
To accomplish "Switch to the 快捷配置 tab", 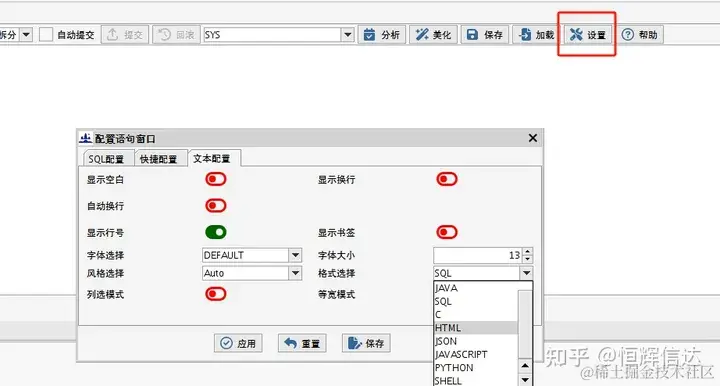I will (x=158, y=159).
